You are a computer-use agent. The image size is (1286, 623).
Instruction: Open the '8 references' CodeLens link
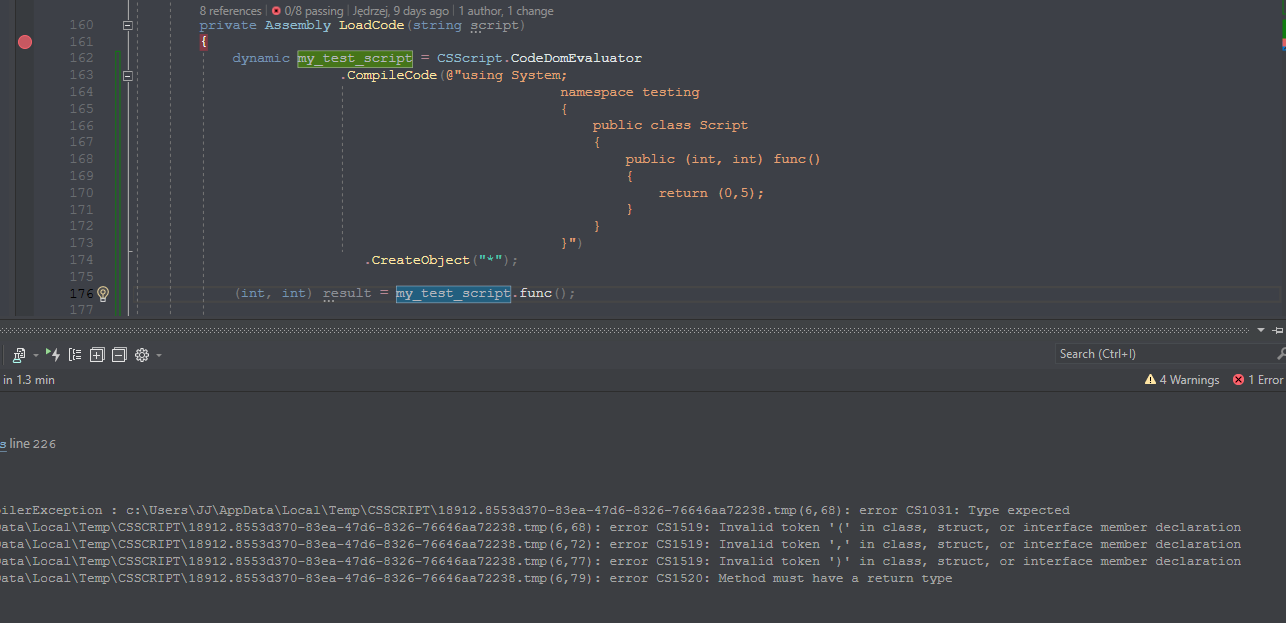click(230, 11)
